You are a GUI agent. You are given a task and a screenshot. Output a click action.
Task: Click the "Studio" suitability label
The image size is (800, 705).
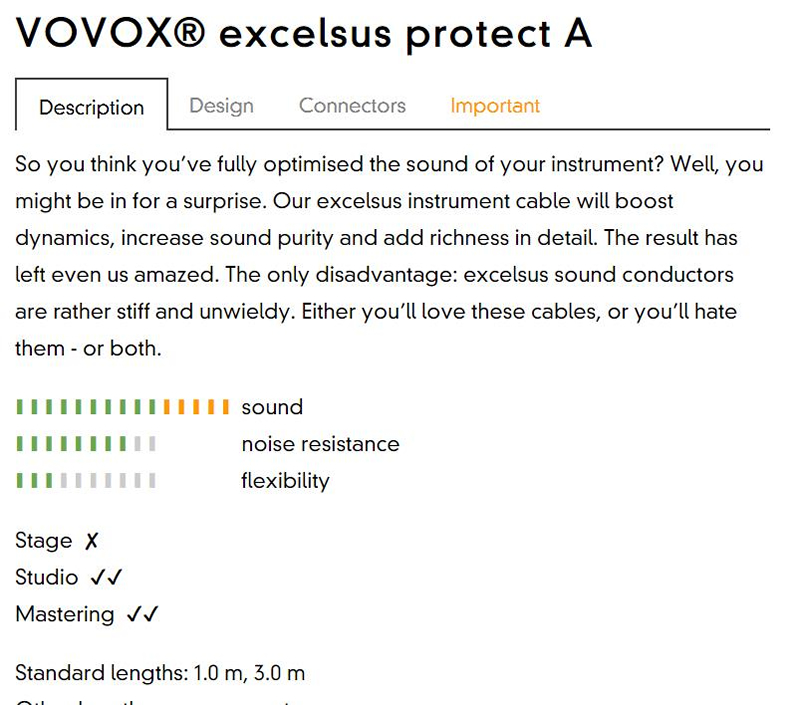(x=46, y=578)
